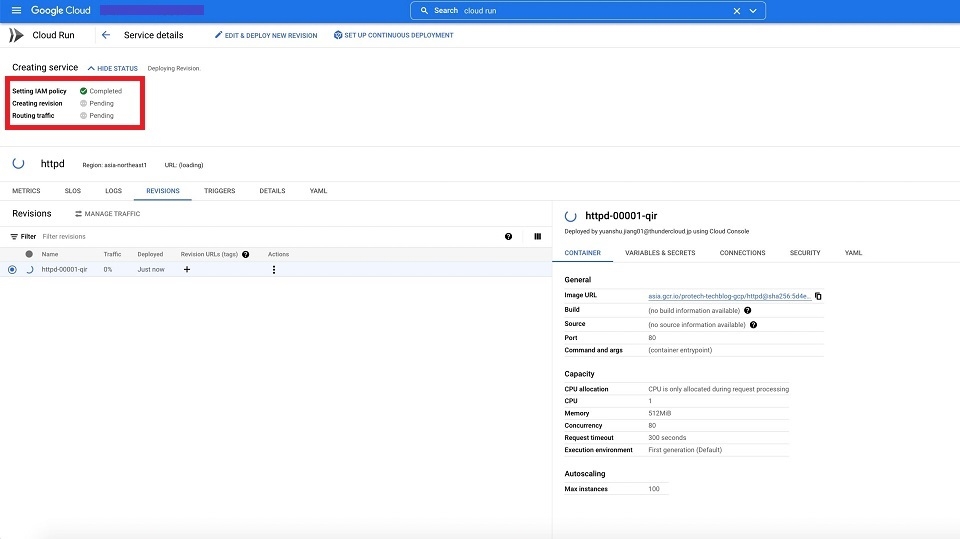
Task: Open the TRIGGERS tab
Action: pos(219,191)
